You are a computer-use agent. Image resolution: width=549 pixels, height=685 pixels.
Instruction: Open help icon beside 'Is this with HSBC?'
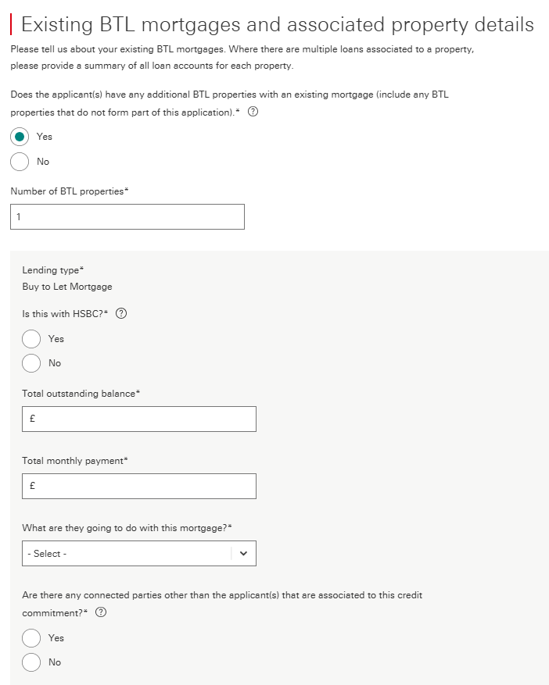(x=121, y=314)
